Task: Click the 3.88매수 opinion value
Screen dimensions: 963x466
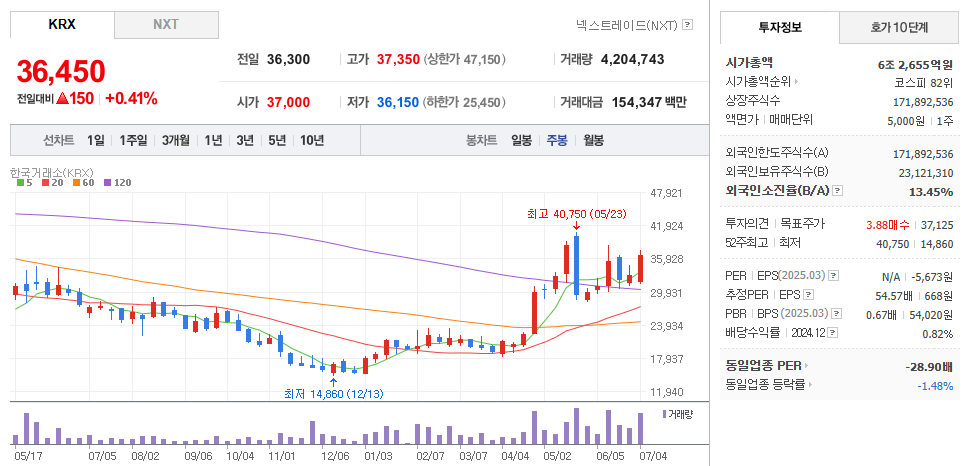Action: coord(888,225)
